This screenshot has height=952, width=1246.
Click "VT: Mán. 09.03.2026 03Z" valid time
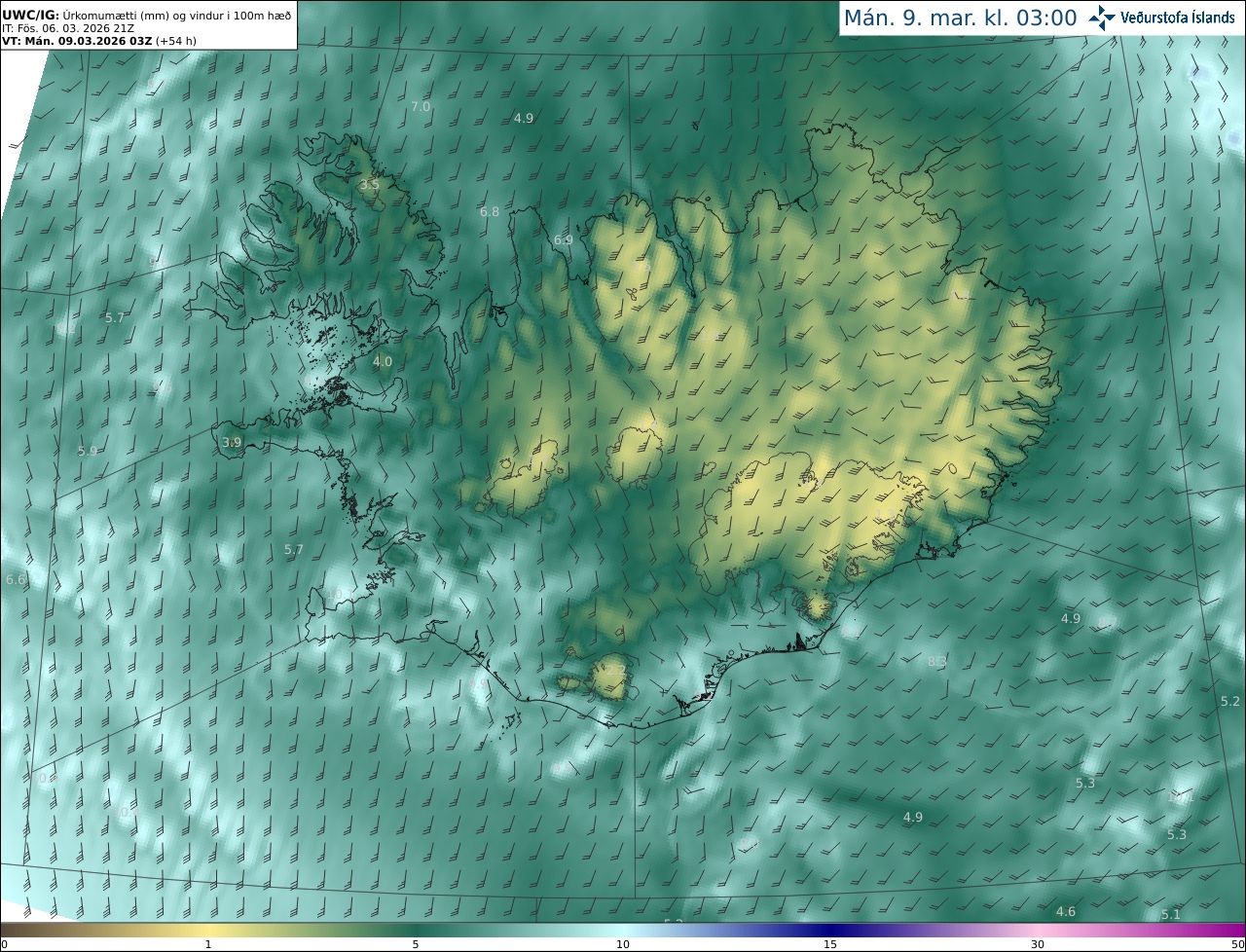coord(77,42)
